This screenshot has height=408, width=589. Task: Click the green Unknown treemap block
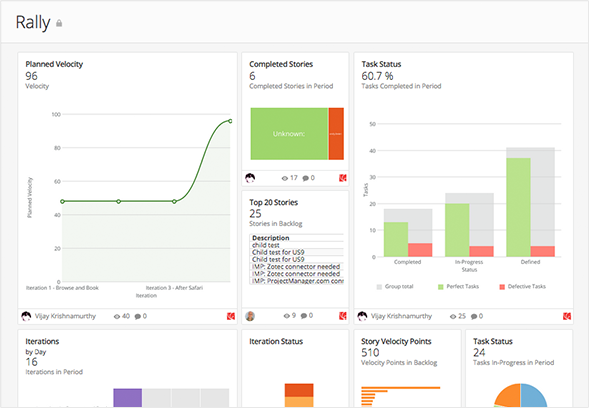pyautogui.click(x=289, y=134)
